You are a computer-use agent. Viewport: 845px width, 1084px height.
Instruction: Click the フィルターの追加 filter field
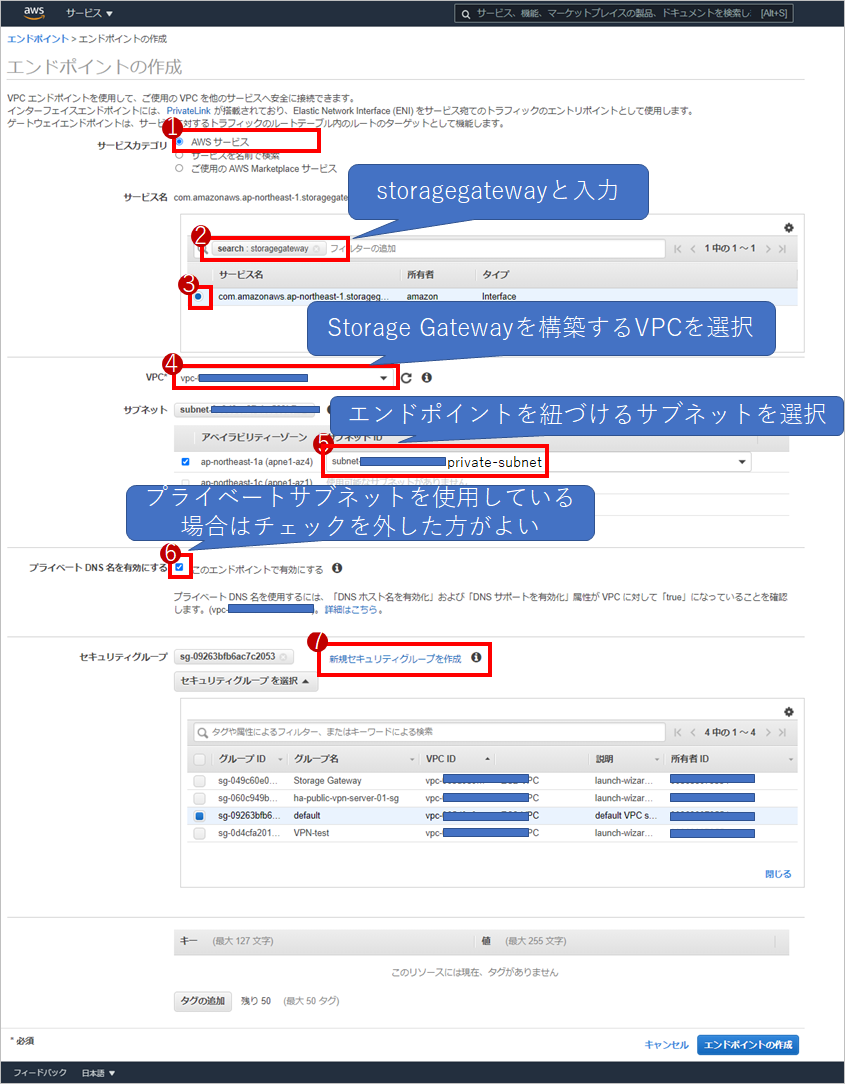[x=495, y=249]
